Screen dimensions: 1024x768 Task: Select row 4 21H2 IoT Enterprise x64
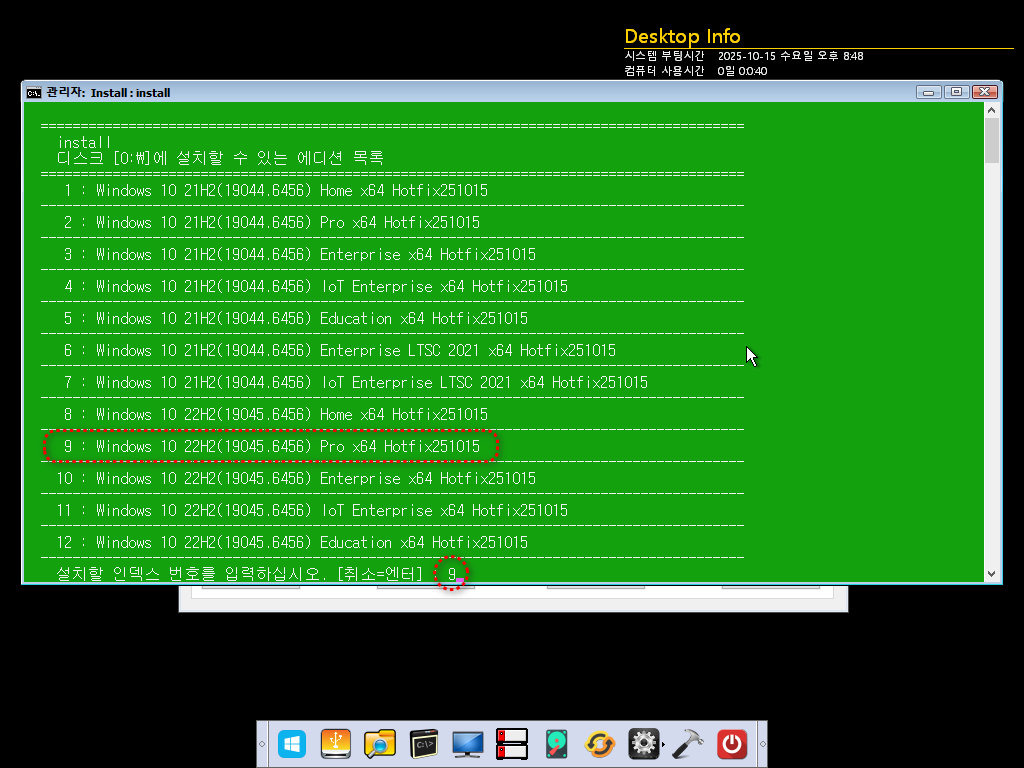pos(315,287)
